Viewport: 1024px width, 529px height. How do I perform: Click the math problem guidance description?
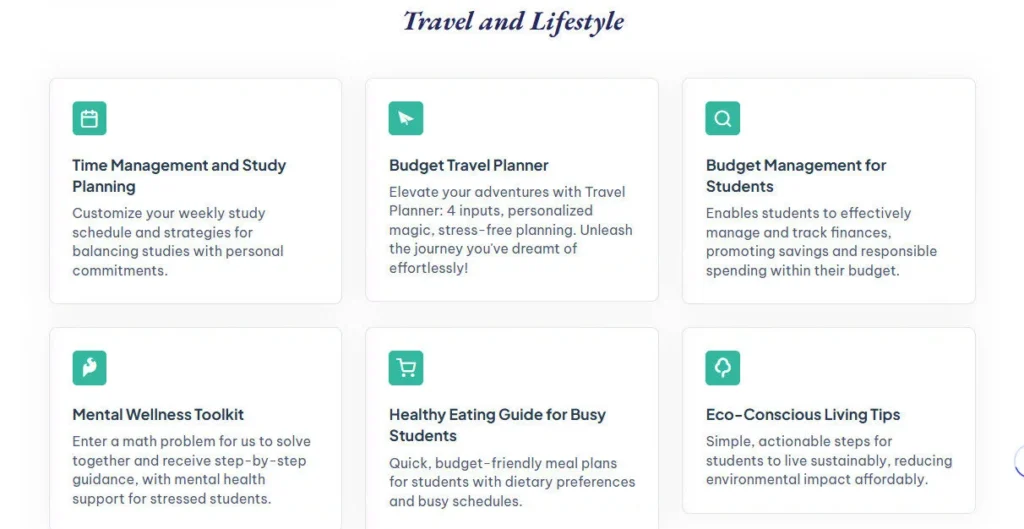click(191, 470)
